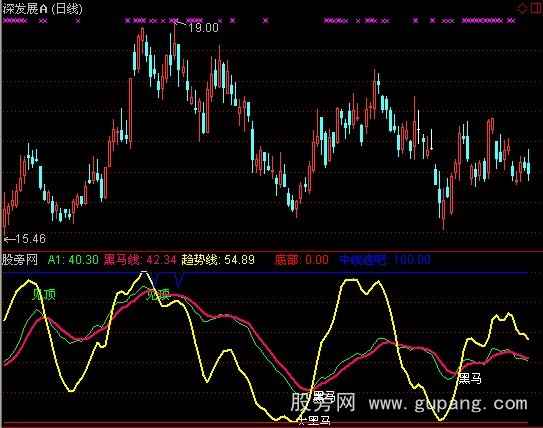Select the chart title 深发展A (日线)
The width and height of the screenshot is (543, 428).
(43, 9)
